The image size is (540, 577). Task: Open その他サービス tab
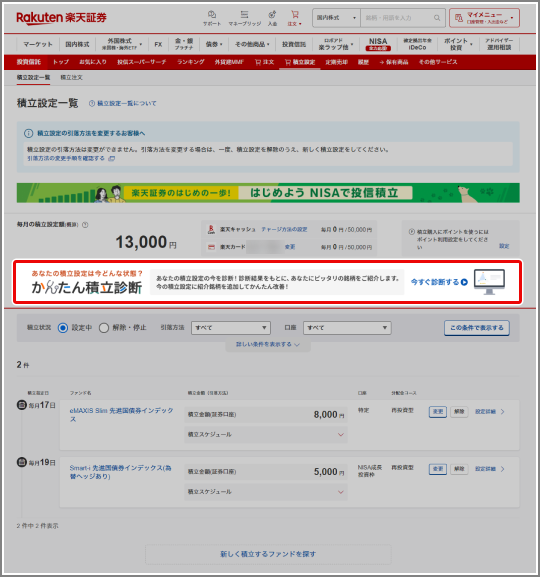(438, 62)
